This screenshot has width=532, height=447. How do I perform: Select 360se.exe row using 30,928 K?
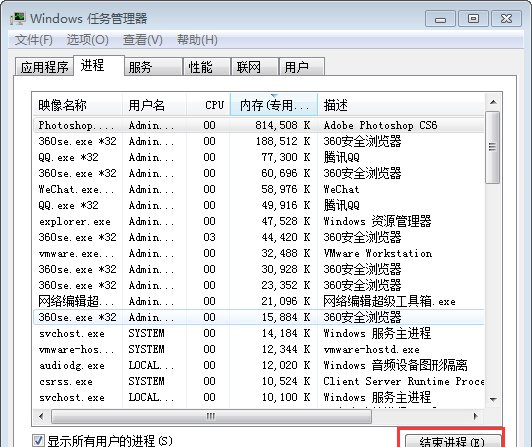(x=259, y=269)
